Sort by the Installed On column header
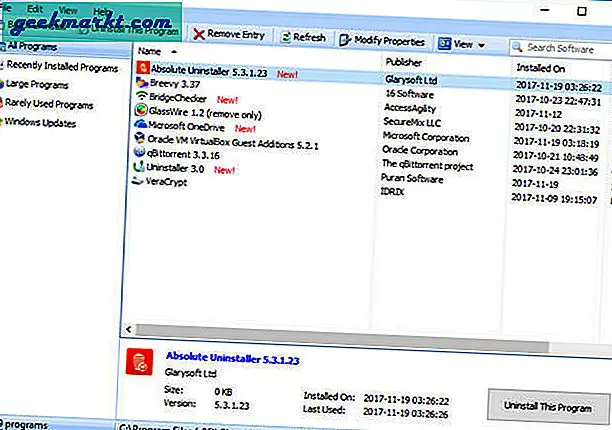612x430 pixels. 541,68
